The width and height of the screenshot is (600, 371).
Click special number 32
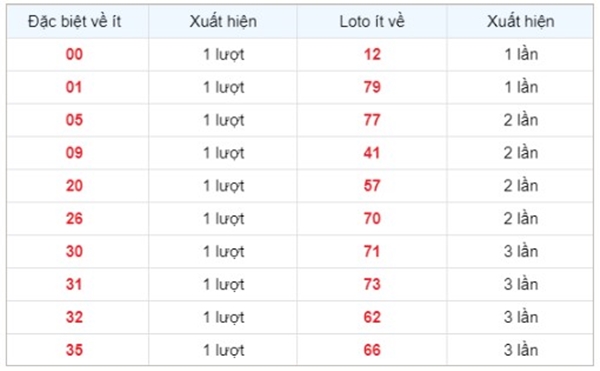pos(74,317)
